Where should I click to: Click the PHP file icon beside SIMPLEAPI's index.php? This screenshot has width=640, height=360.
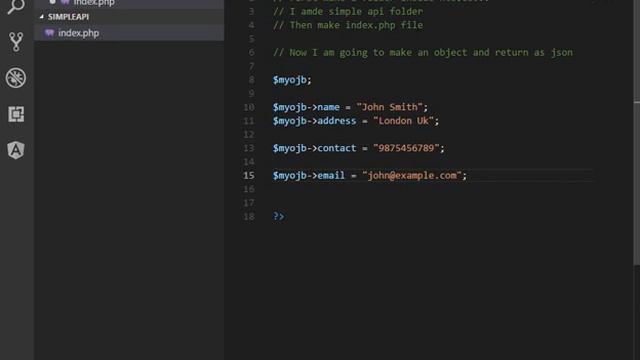pos(49,33)
